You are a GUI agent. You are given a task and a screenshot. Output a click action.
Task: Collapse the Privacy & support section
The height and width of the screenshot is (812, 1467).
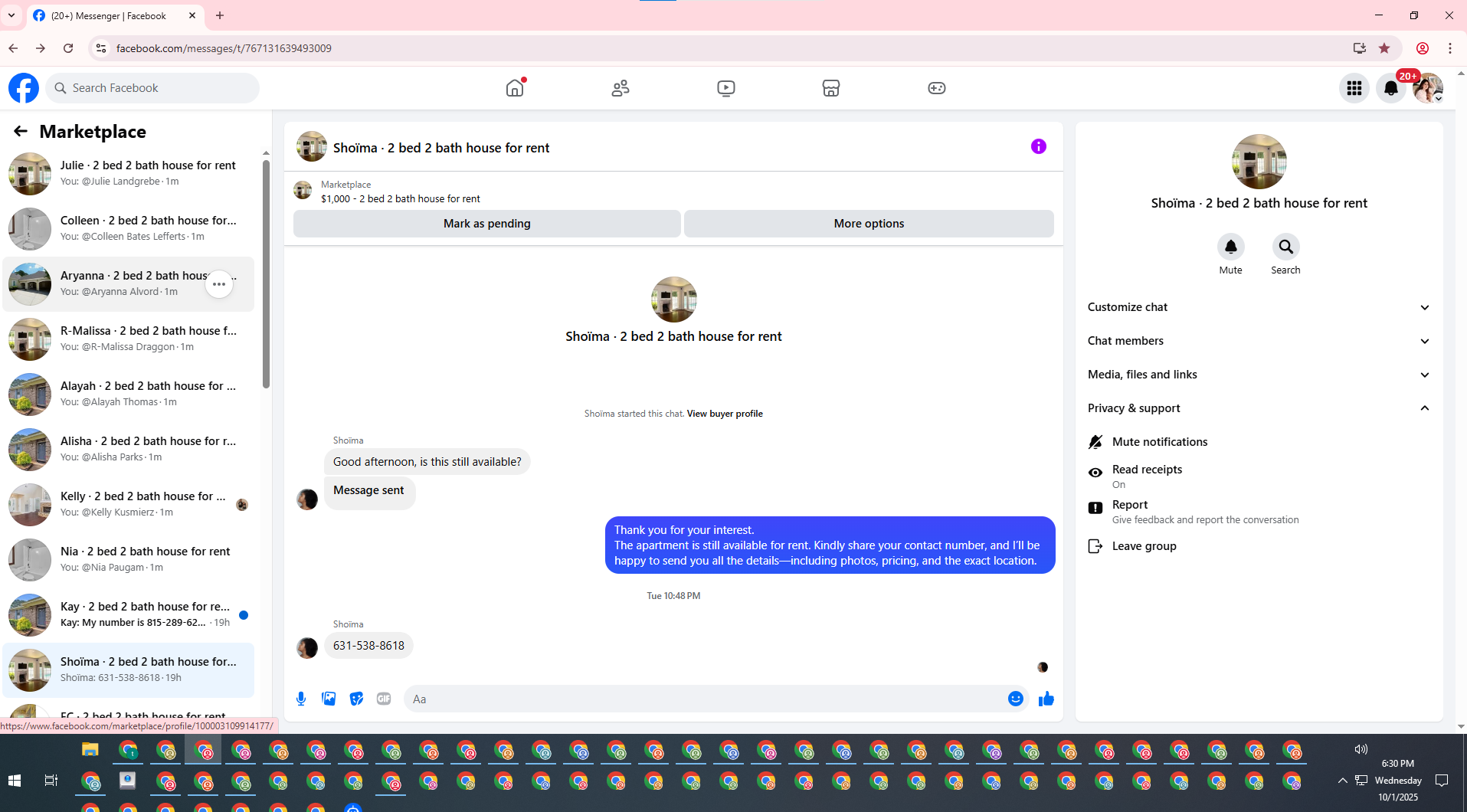coord(1259,408)
